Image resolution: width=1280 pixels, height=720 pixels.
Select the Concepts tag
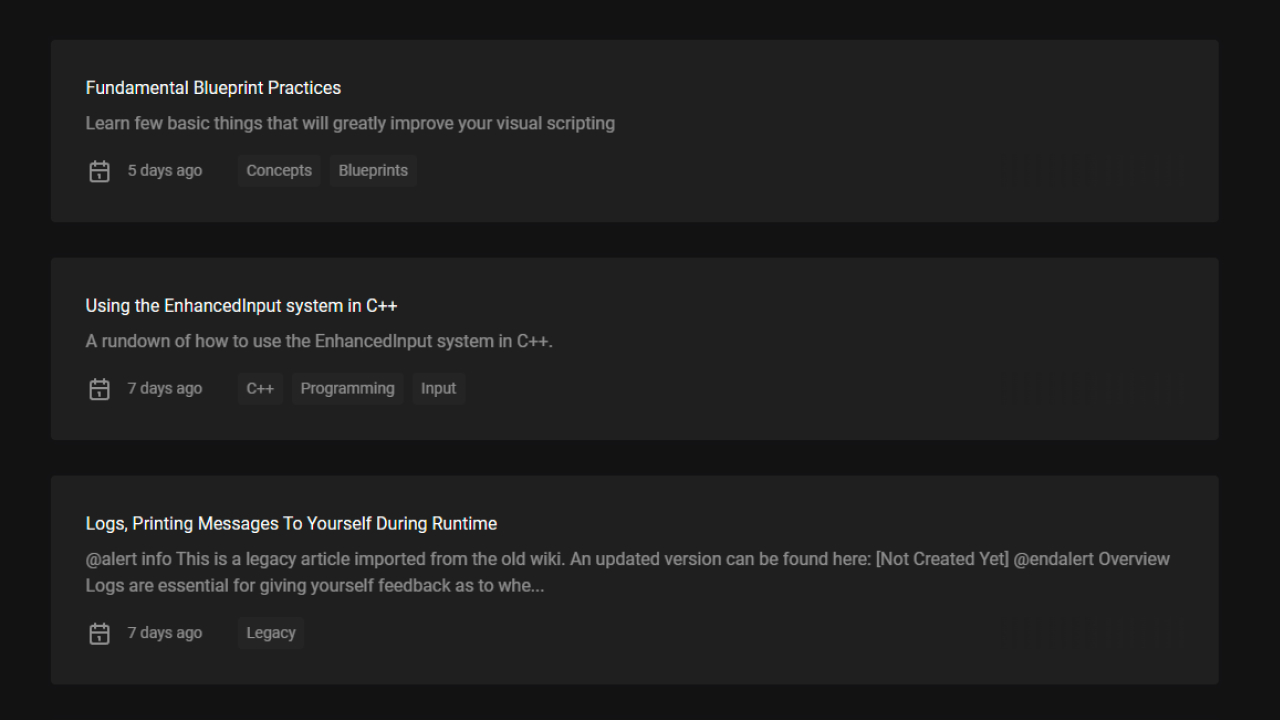coord(278,170)
